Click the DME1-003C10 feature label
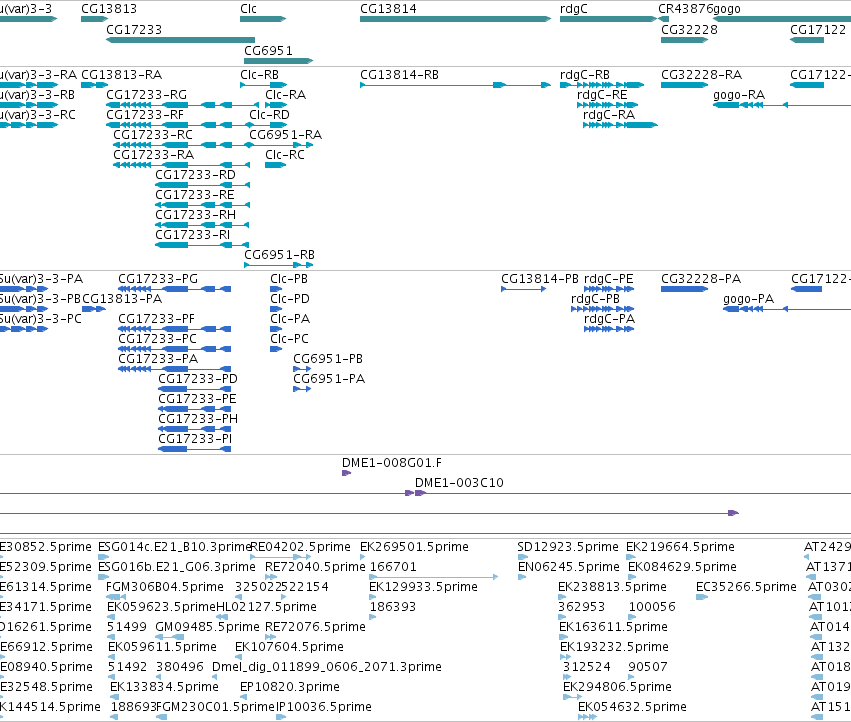851x722 pixels. 459,483
